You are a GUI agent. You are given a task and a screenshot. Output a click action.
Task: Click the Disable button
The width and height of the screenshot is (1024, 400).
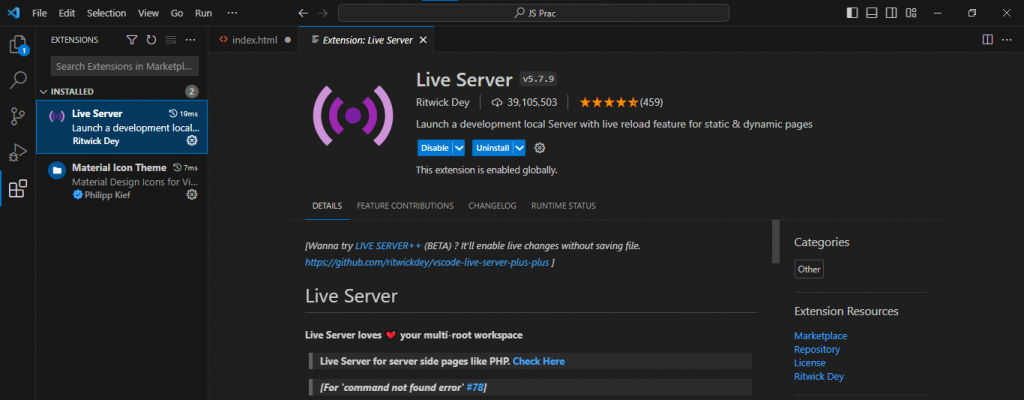coord(435,148)
